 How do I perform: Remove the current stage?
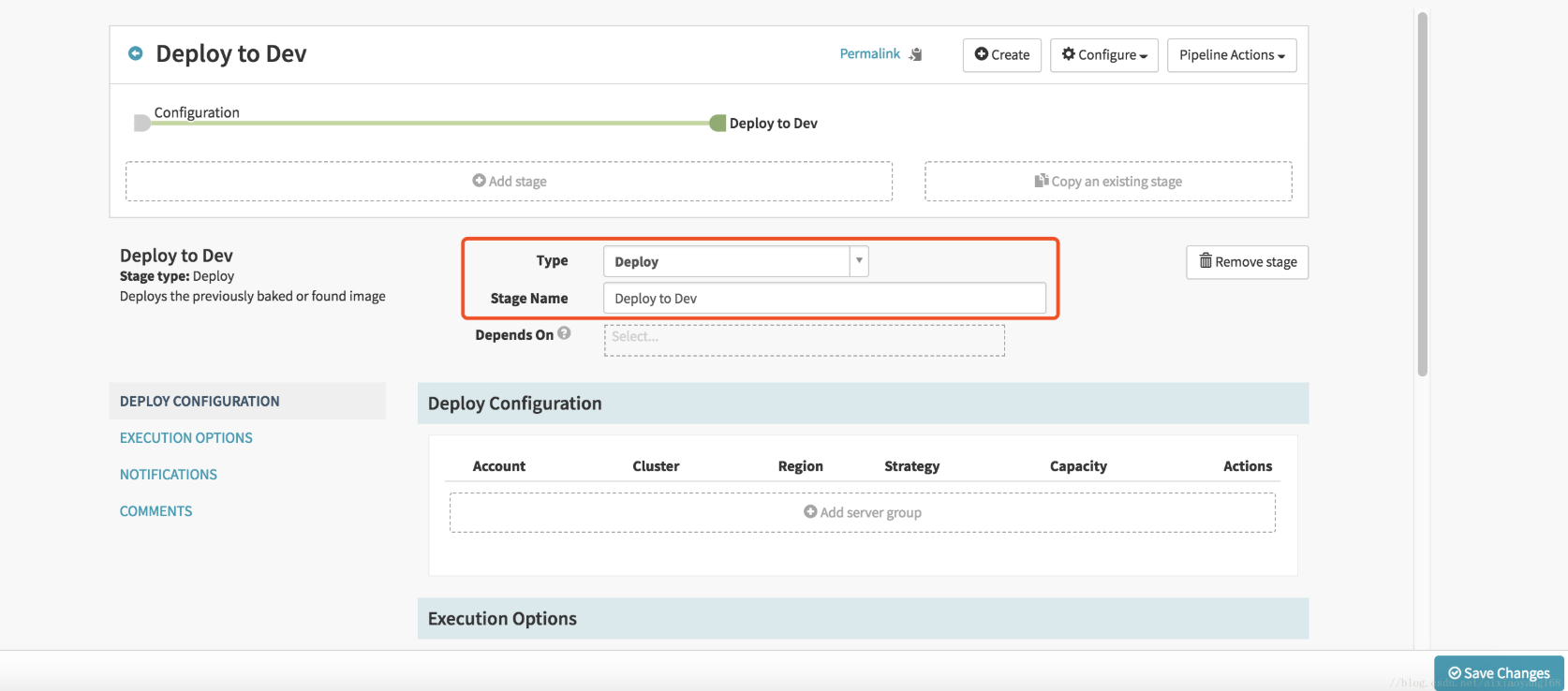[1247, 262]
